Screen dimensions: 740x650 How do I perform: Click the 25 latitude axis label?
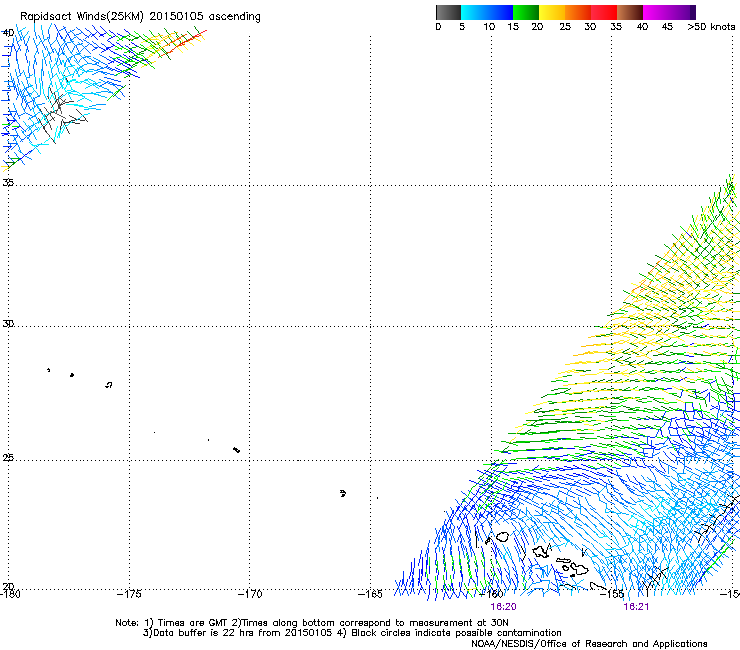coord(8,458)
